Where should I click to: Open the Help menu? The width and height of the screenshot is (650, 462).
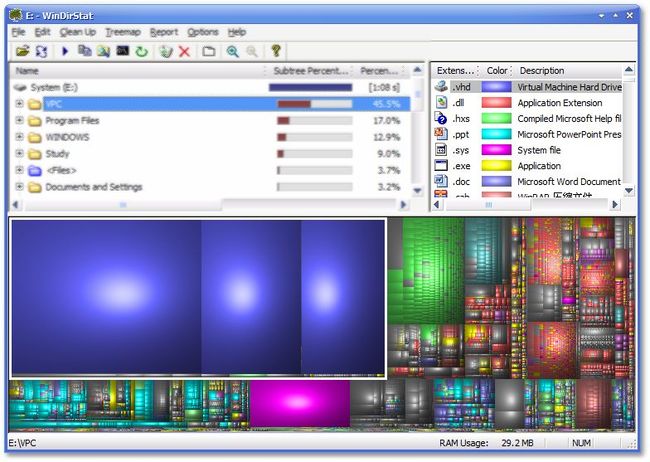237,32
